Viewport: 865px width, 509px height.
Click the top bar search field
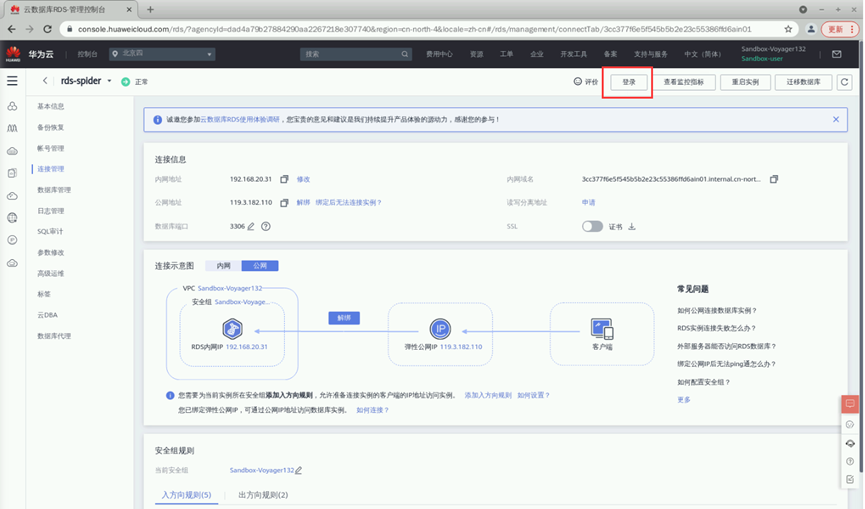coord(356,54)
